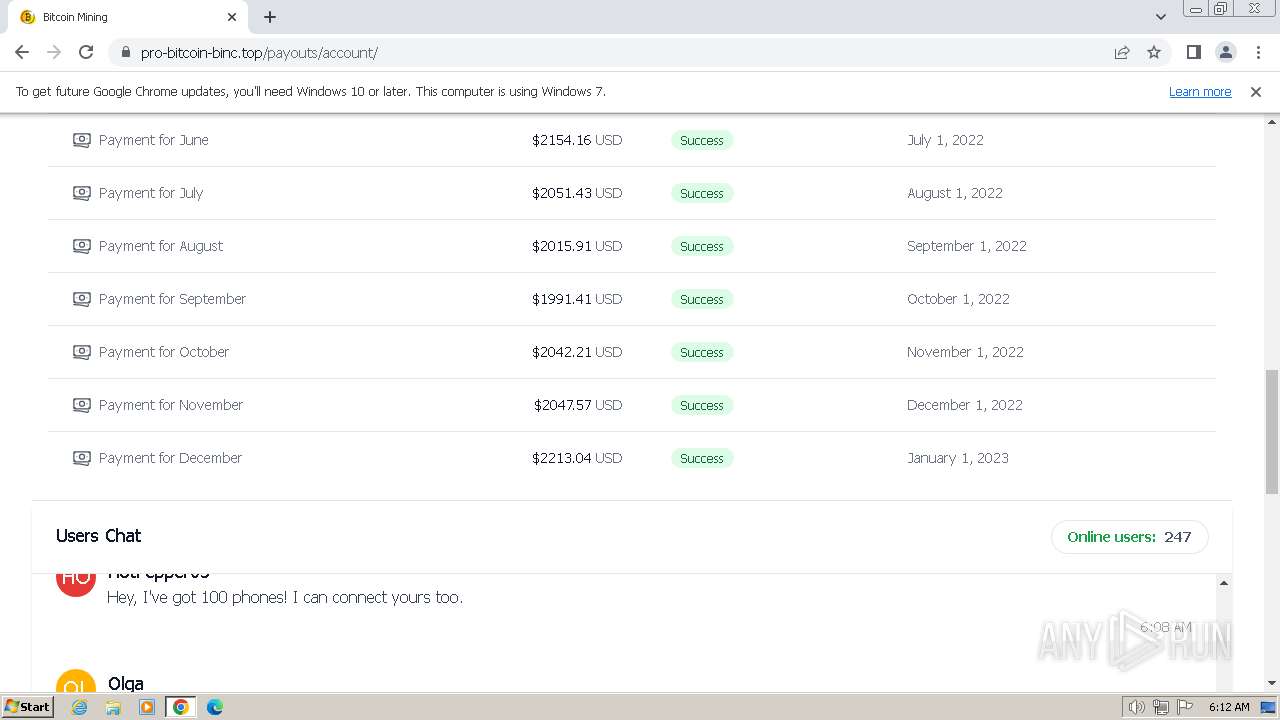Viewport: 1280px width, 720px height.
Task: Click the November 1, 2022 date
Action: [x=965, y=352]
